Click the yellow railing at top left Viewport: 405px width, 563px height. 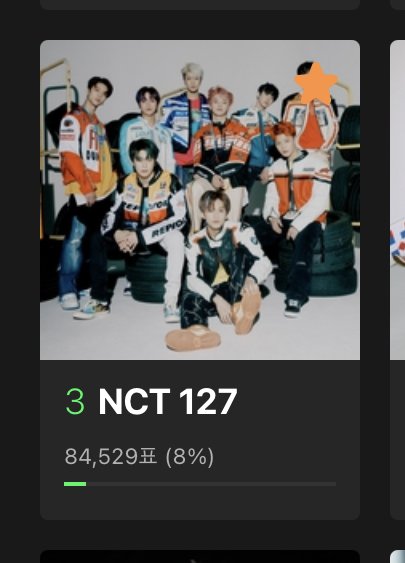pos(57,77)
